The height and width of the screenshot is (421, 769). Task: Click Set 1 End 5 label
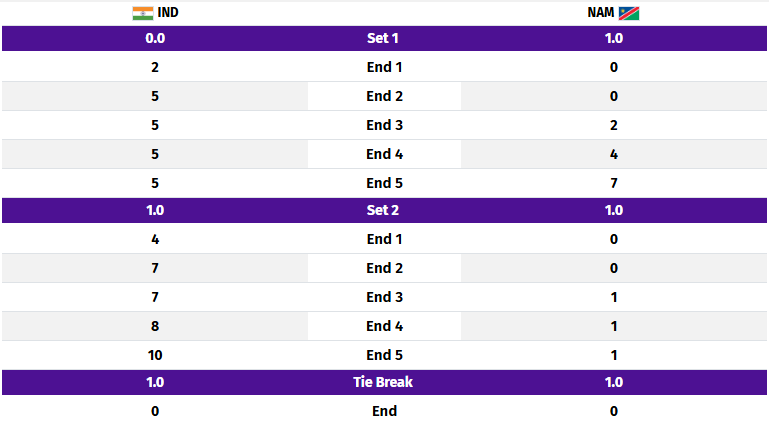point(384,183)
